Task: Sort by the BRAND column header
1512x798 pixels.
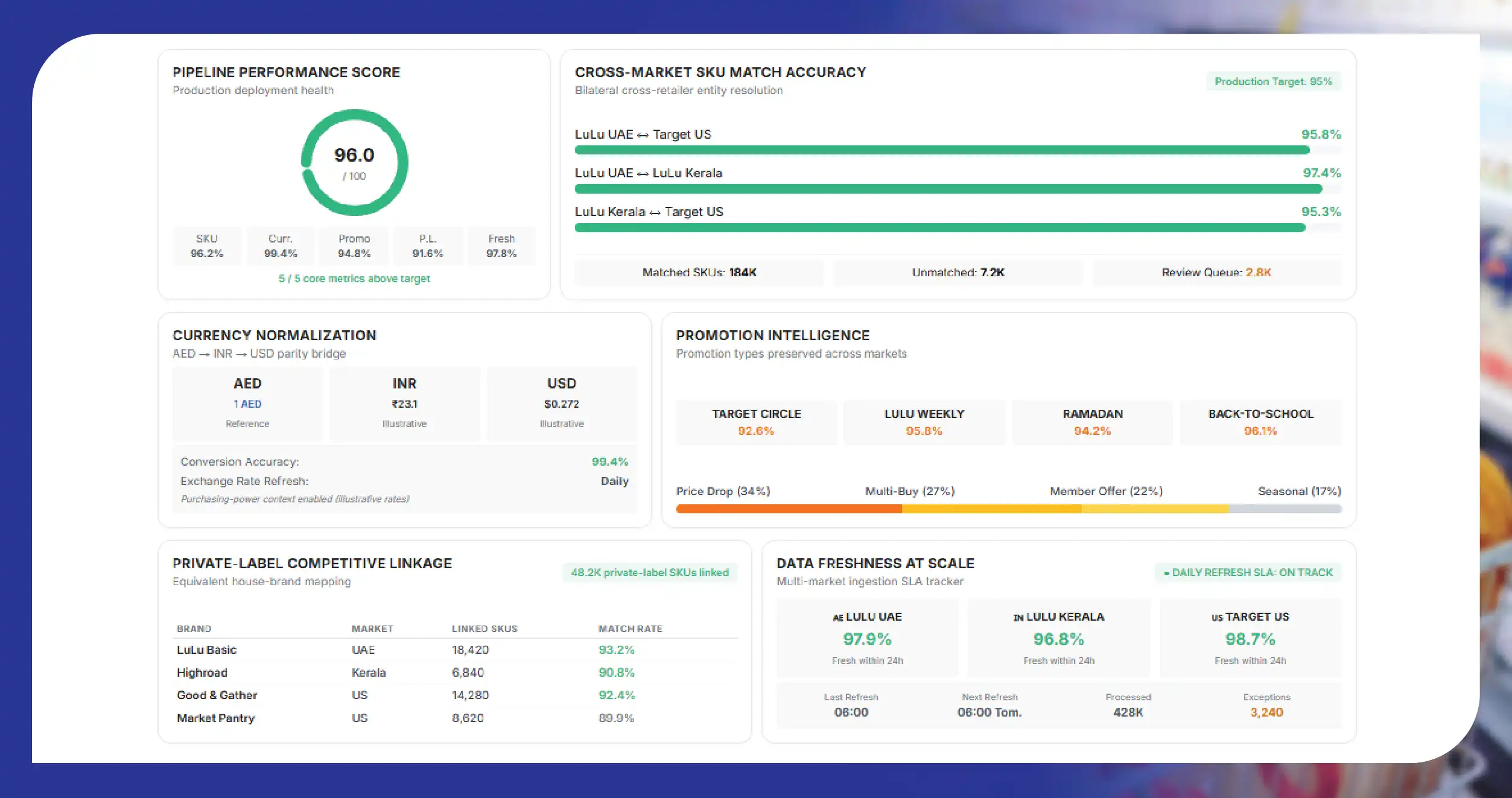Action: coord(194,629)
